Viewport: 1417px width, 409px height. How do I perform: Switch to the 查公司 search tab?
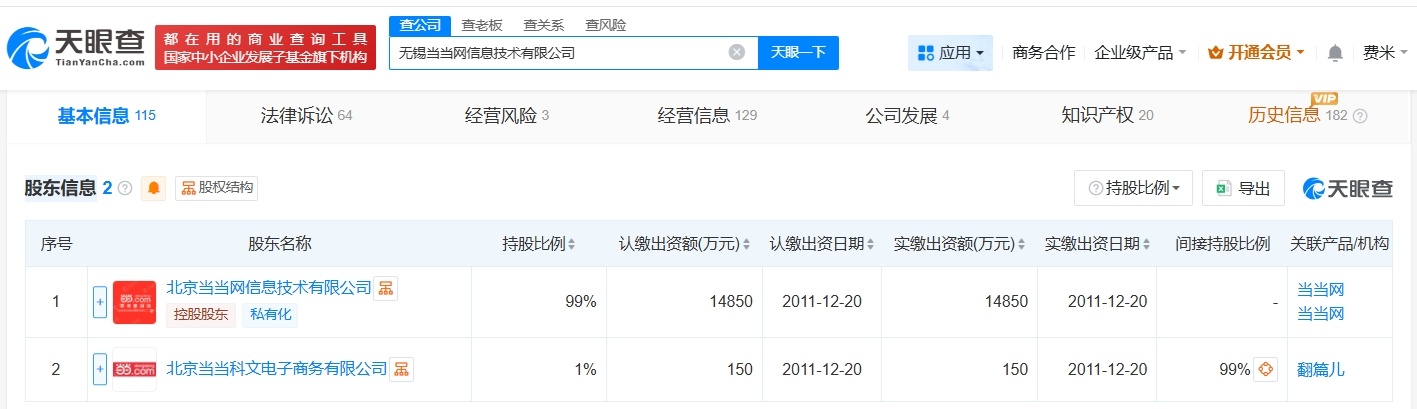(x=420, y=25)
